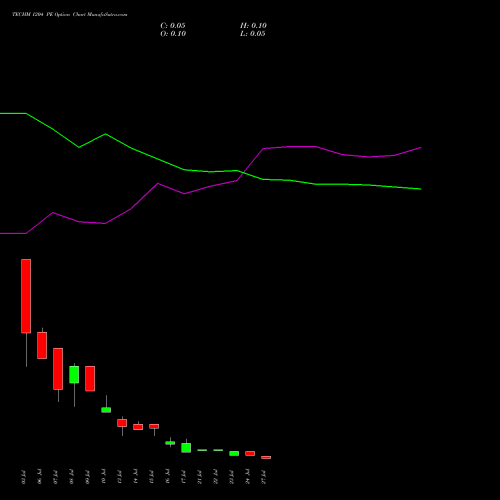Select the close value 'C: 0.05'
This screenshot has height=500, width=500.
(173, 26)
